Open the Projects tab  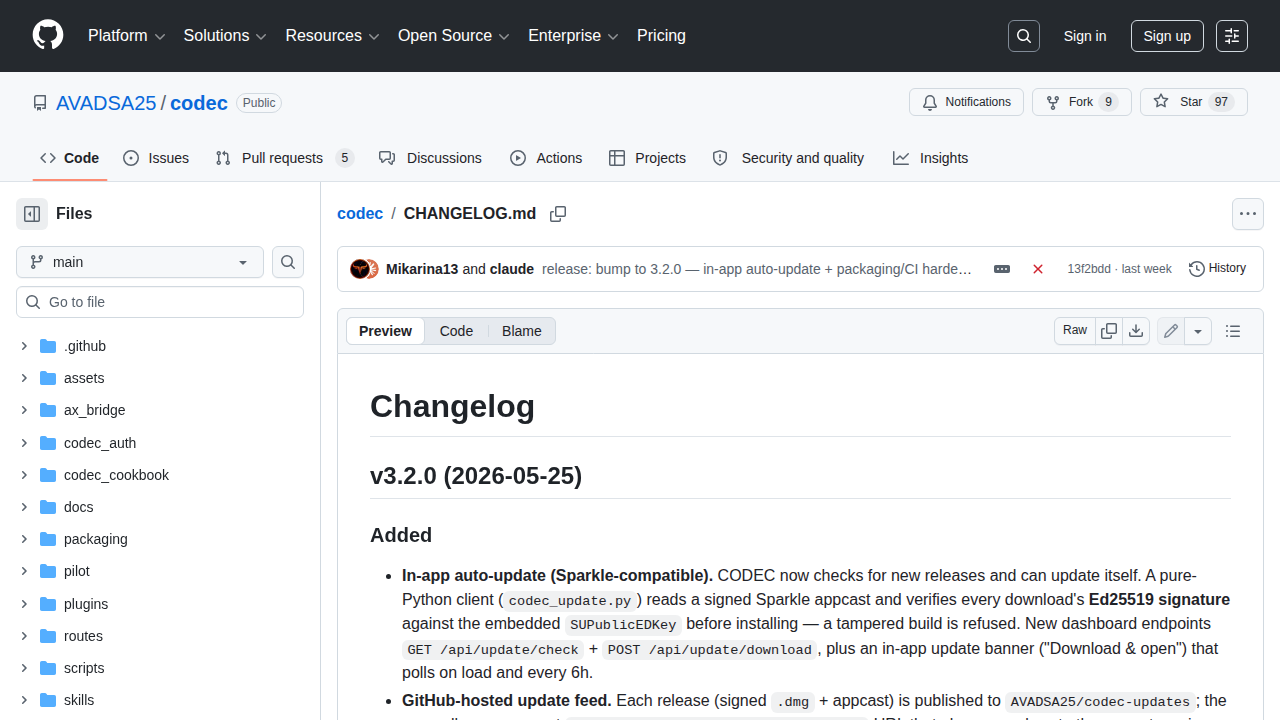click(x=647, y=158)
